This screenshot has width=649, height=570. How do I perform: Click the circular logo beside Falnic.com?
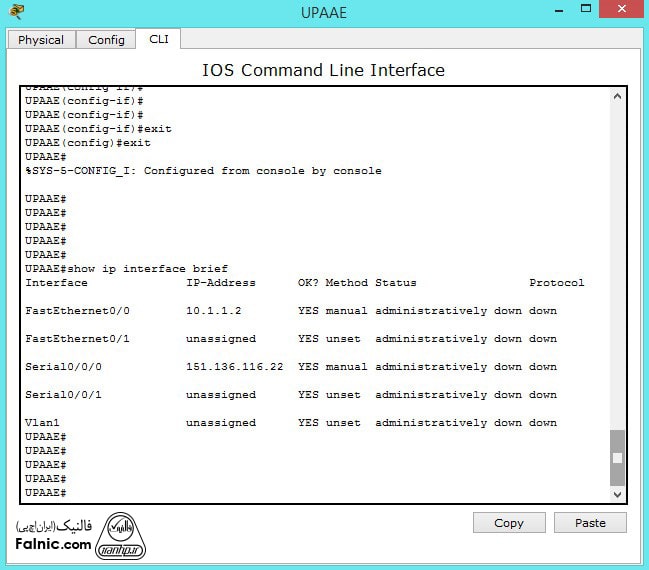(127, 535)
